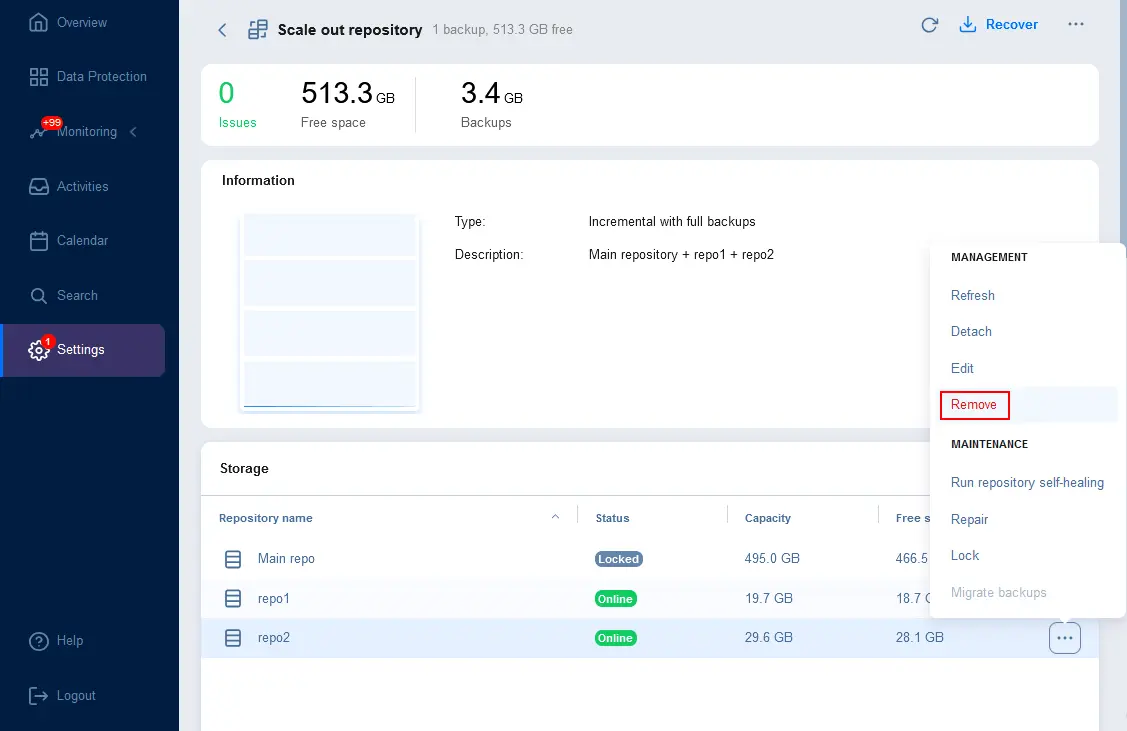Viewport: 1127px width, 731px height.
Task: Click the Settings gear icon
Action: [38, 350]
